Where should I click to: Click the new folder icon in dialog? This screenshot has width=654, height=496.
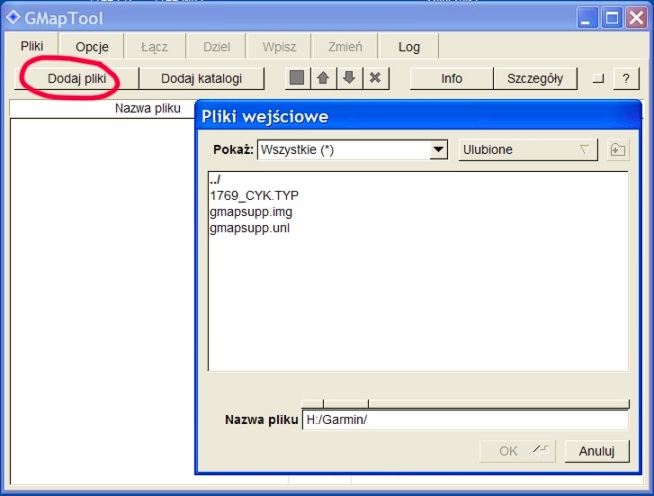(x=617, y=150)
